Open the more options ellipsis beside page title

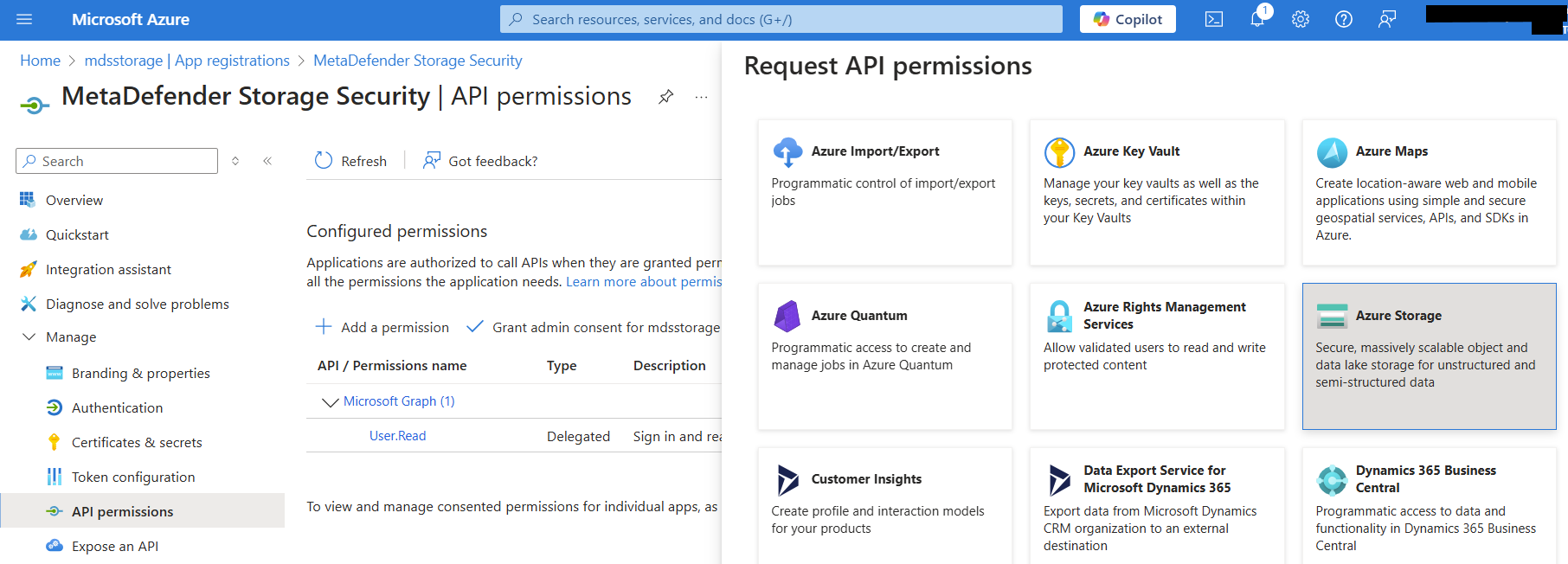point(701,97)
